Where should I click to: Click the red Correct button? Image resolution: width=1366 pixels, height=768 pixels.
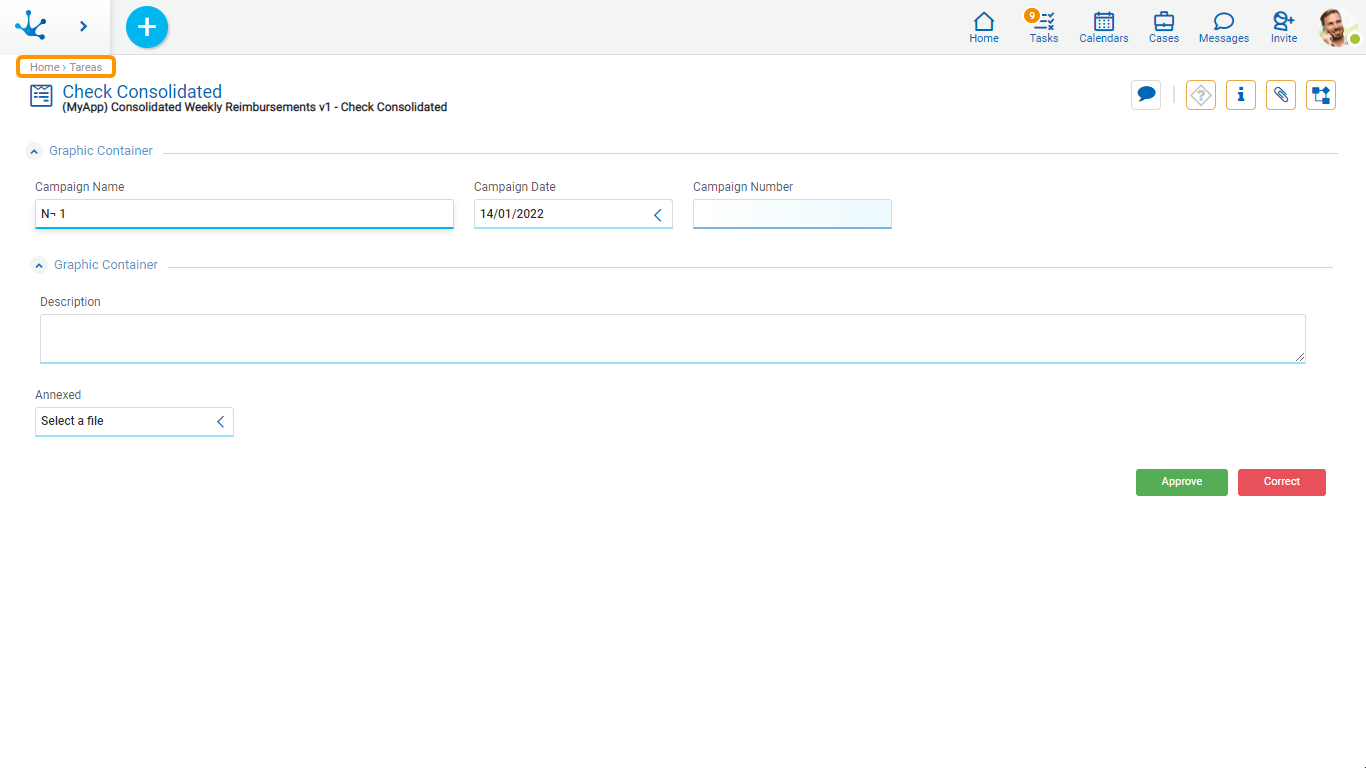pyautogui.click(x=1281, y=482)
